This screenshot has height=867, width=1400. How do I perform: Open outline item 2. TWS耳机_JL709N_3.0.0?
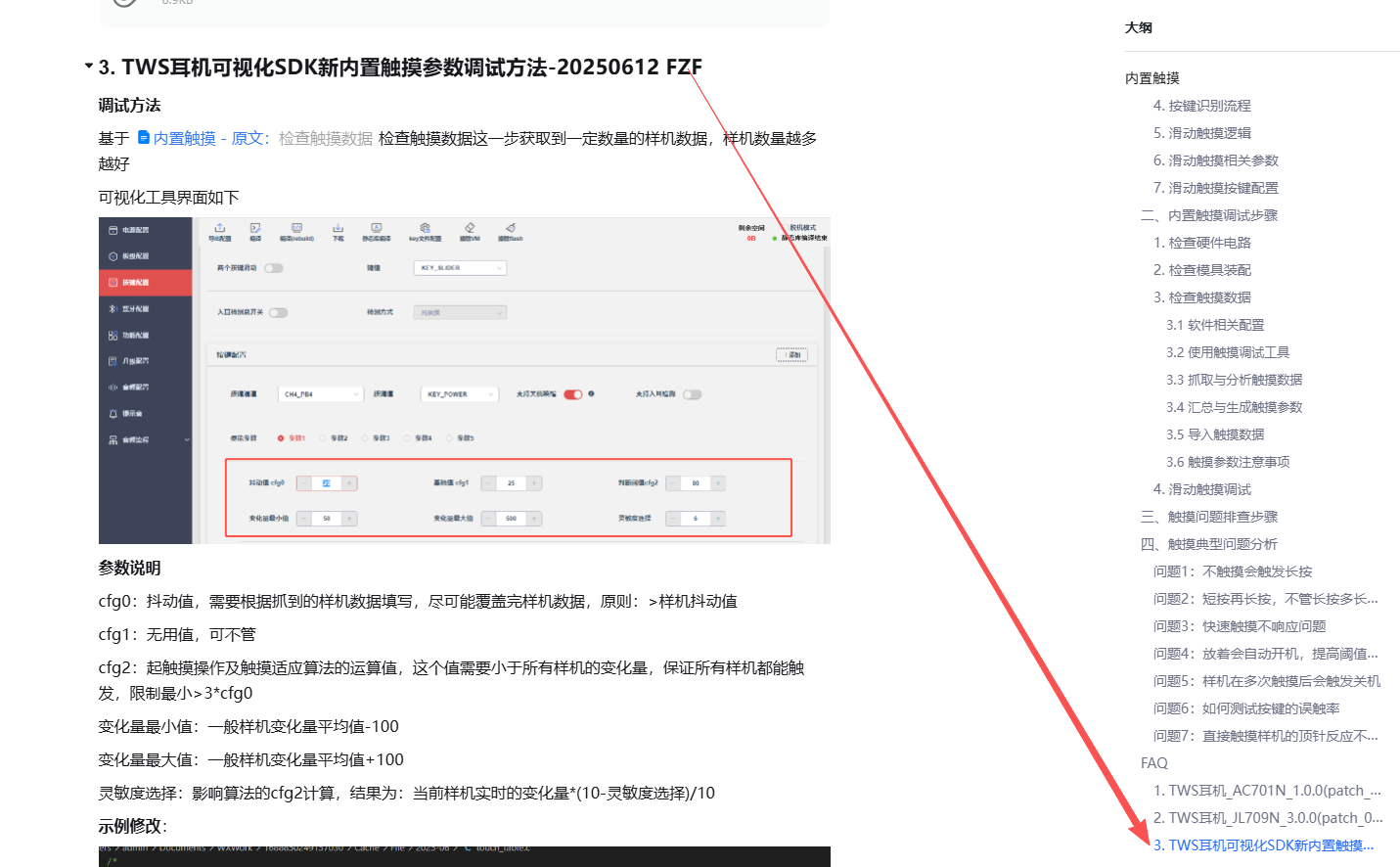point(1268,818)
